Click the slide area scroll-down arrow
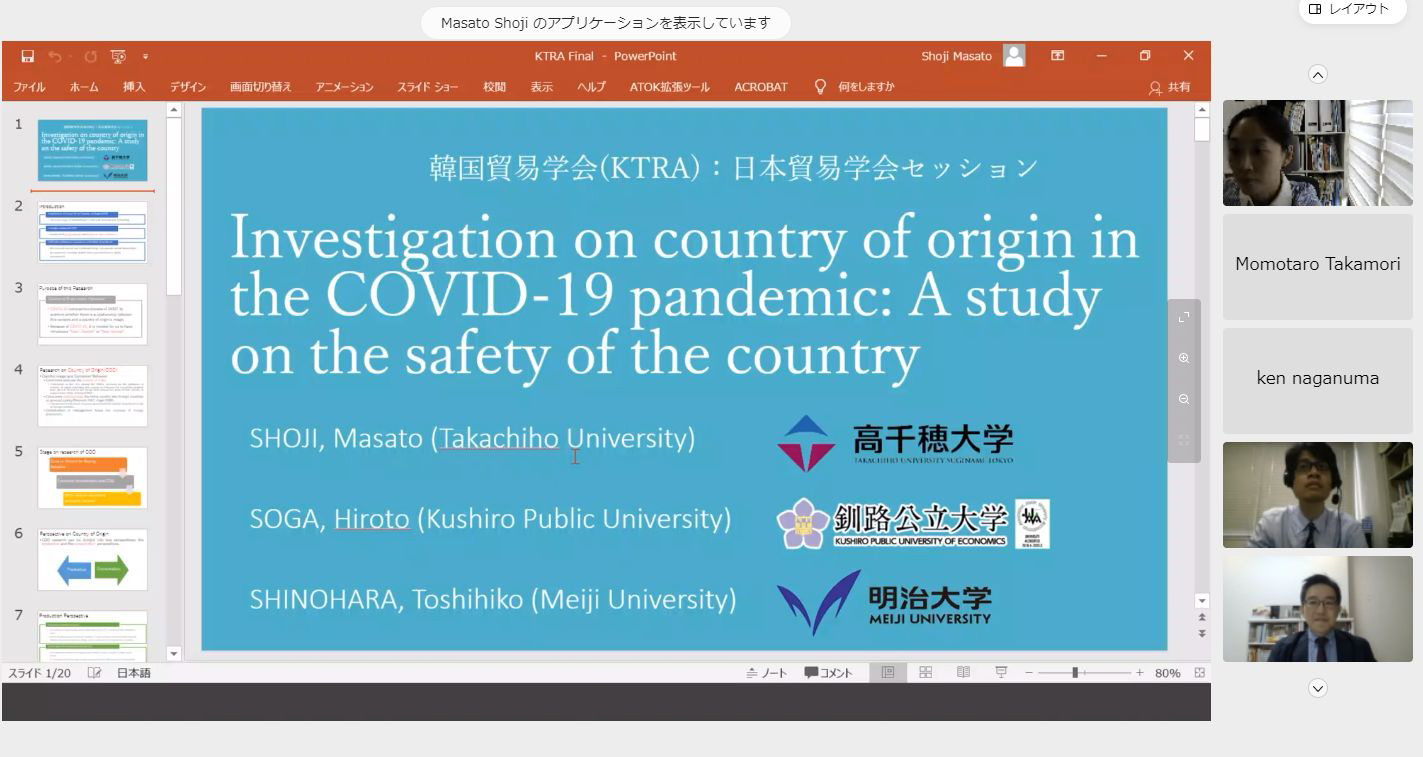The width and height of the screenshot is (1423, 757). tap(1202, 601)
